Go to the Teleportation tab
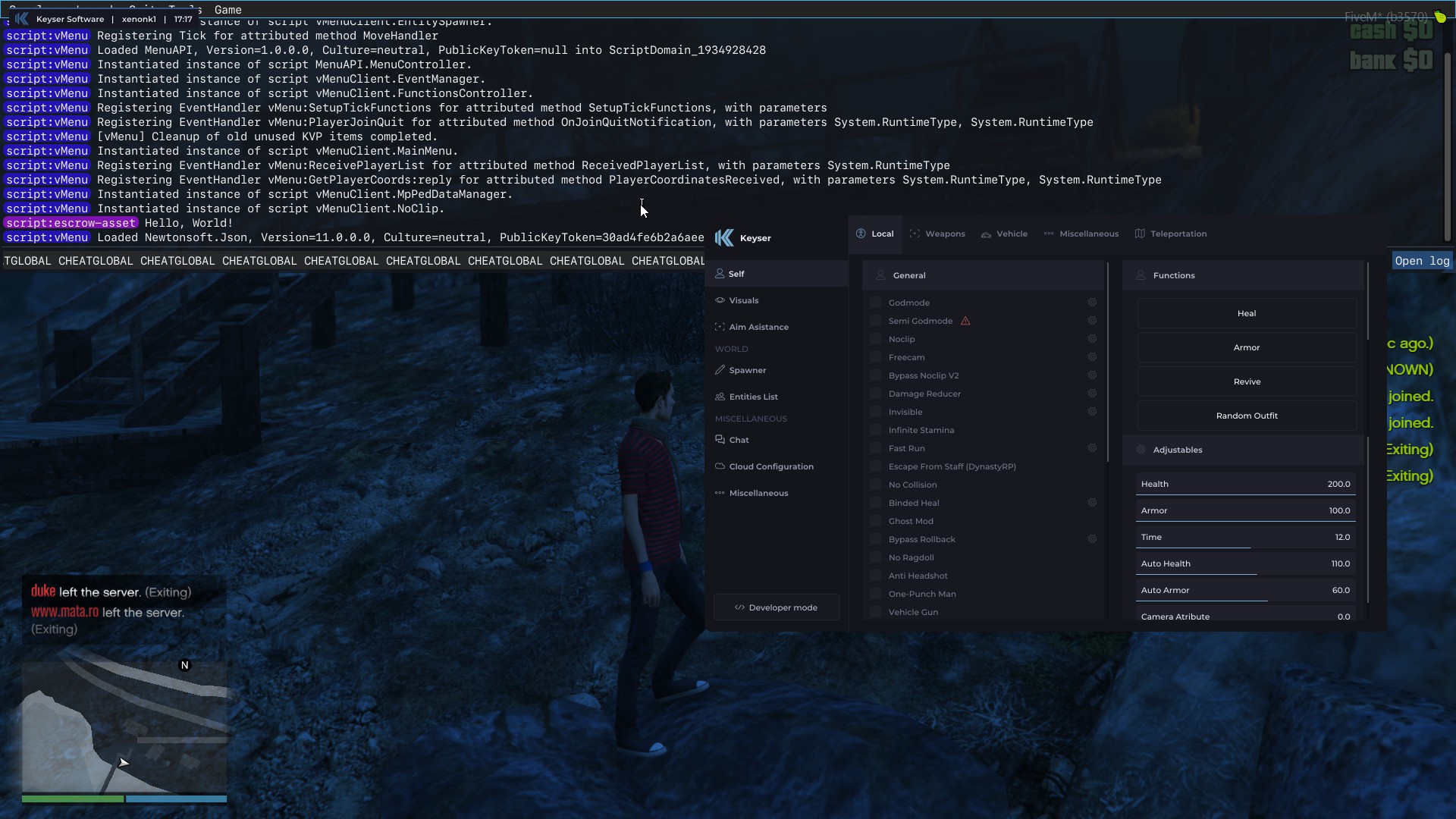This screenshot has height=819, width=1456. pyautogui.click(x=1171, y=234)
